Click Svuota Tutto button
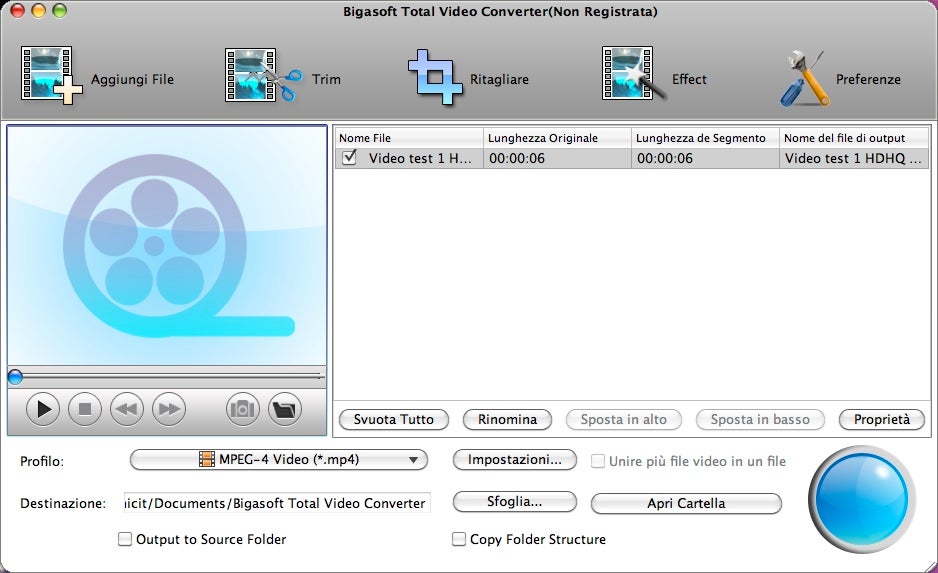Image resolution: width=938 pixels, height=573 pixels. coord(394,419)
